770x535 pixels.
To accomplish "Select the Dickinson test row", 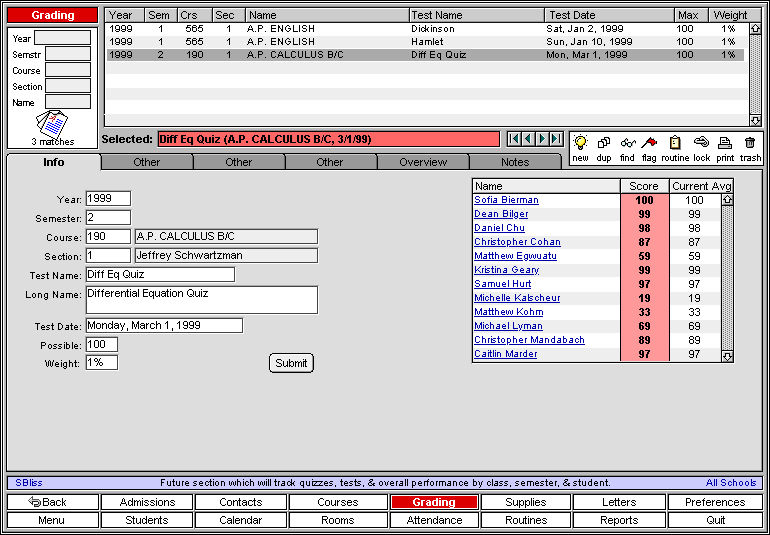I will click(x=425, y=29).
